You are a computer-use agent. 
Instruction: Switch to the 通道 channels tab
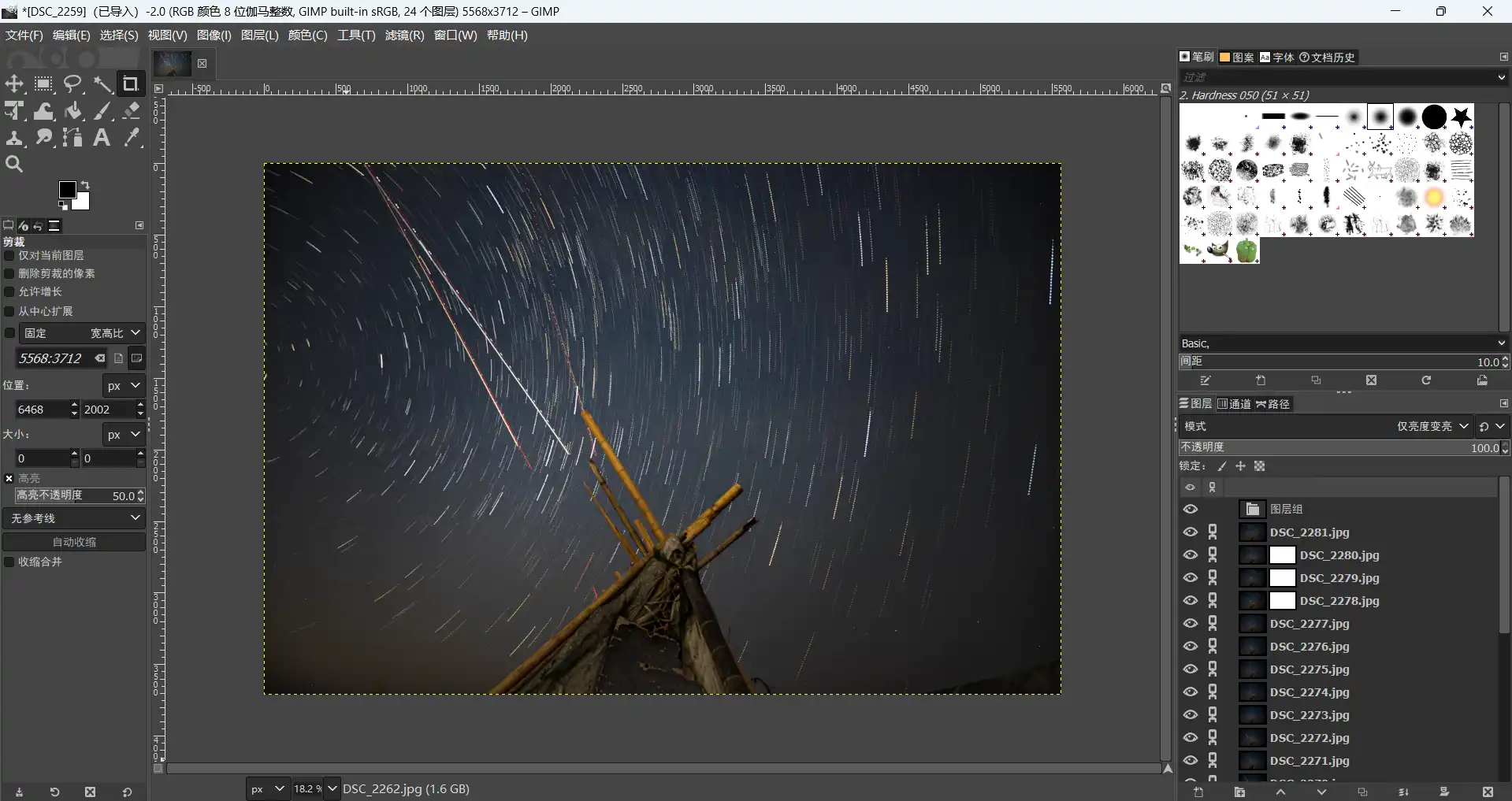(x=1235, y=404)
